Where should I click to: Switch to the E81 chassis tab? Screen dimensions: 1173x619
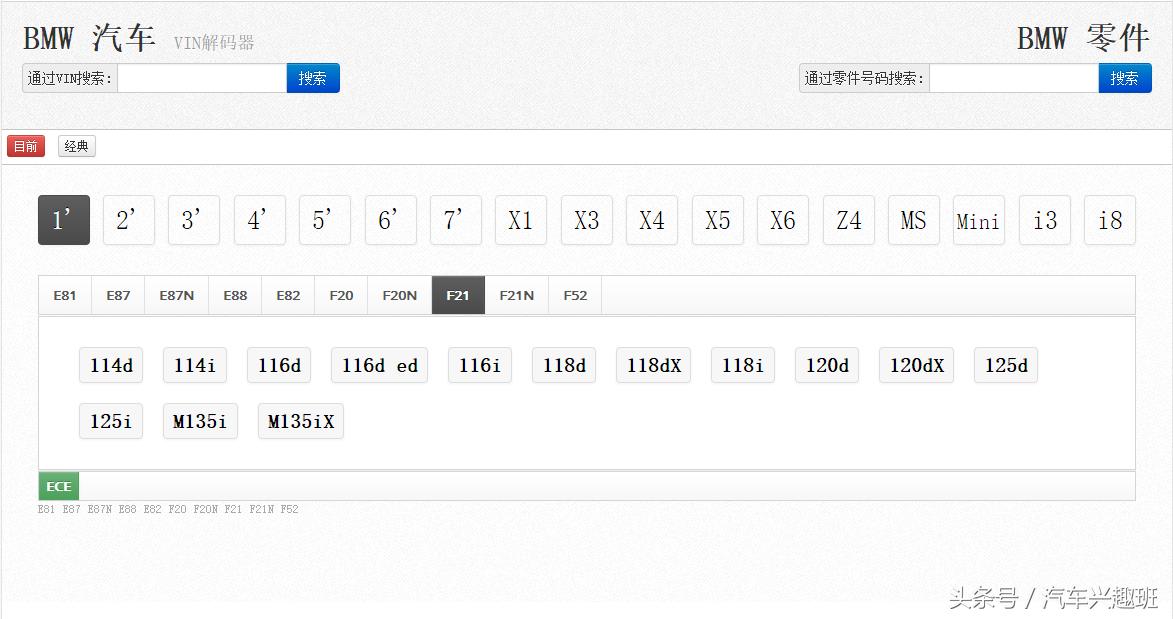65,295
